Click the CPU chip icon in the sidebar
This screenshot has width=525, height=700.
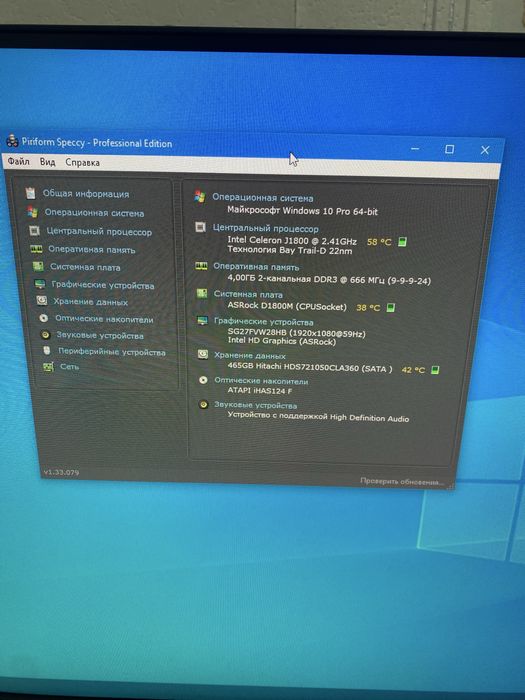point(34,230)
